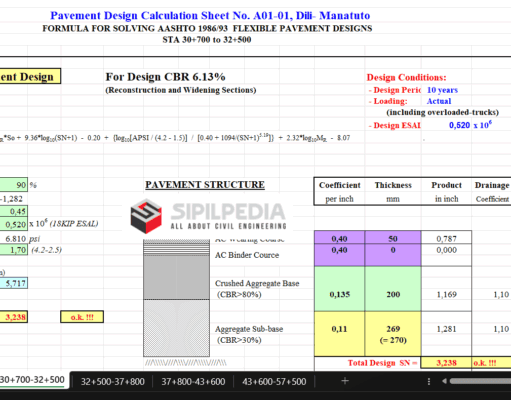
Task: Select the 10 years design period value
Action: [442, 90]
